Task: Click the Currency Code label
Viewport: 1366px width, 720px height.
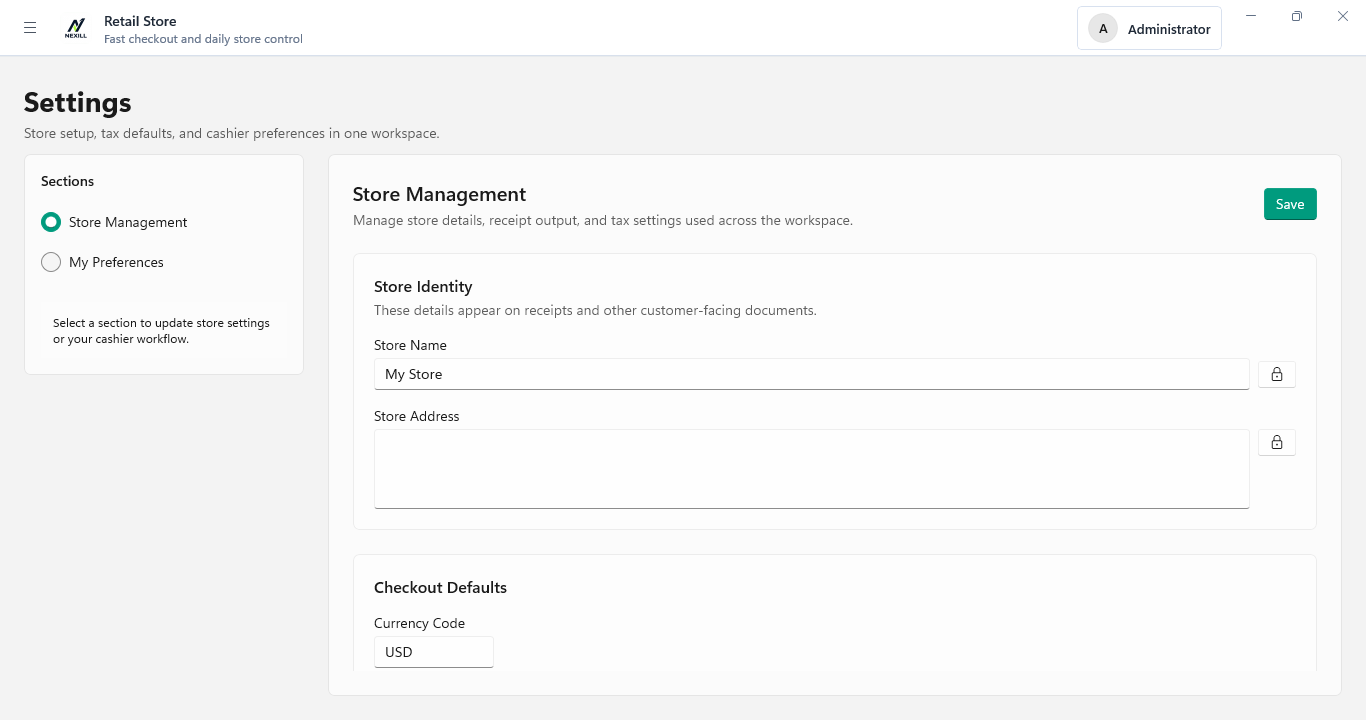Action: (x=419, y=623)
